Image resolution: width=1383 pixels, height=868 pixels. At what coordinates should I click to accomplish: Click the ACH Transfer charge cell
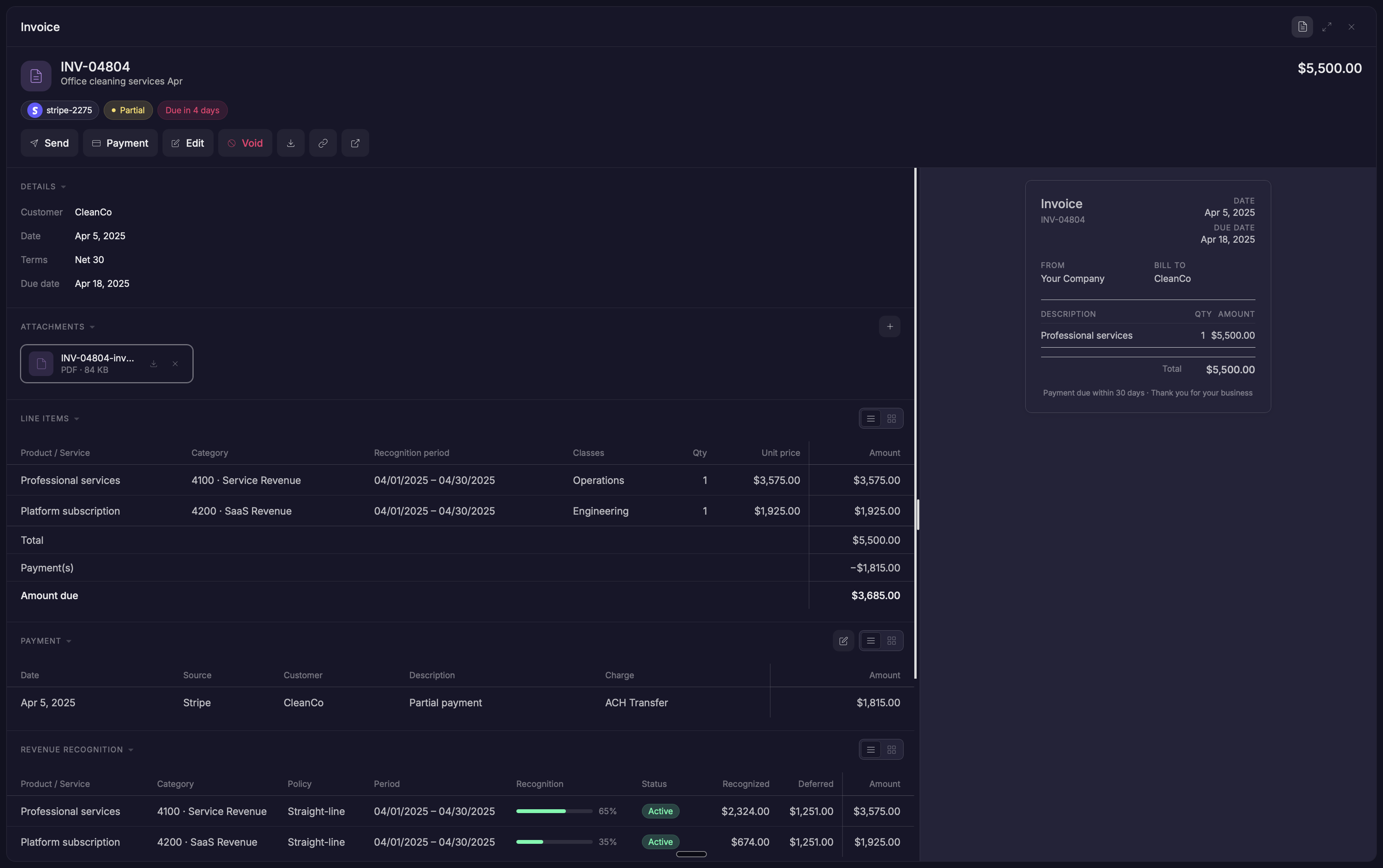[x=636, y=703]
